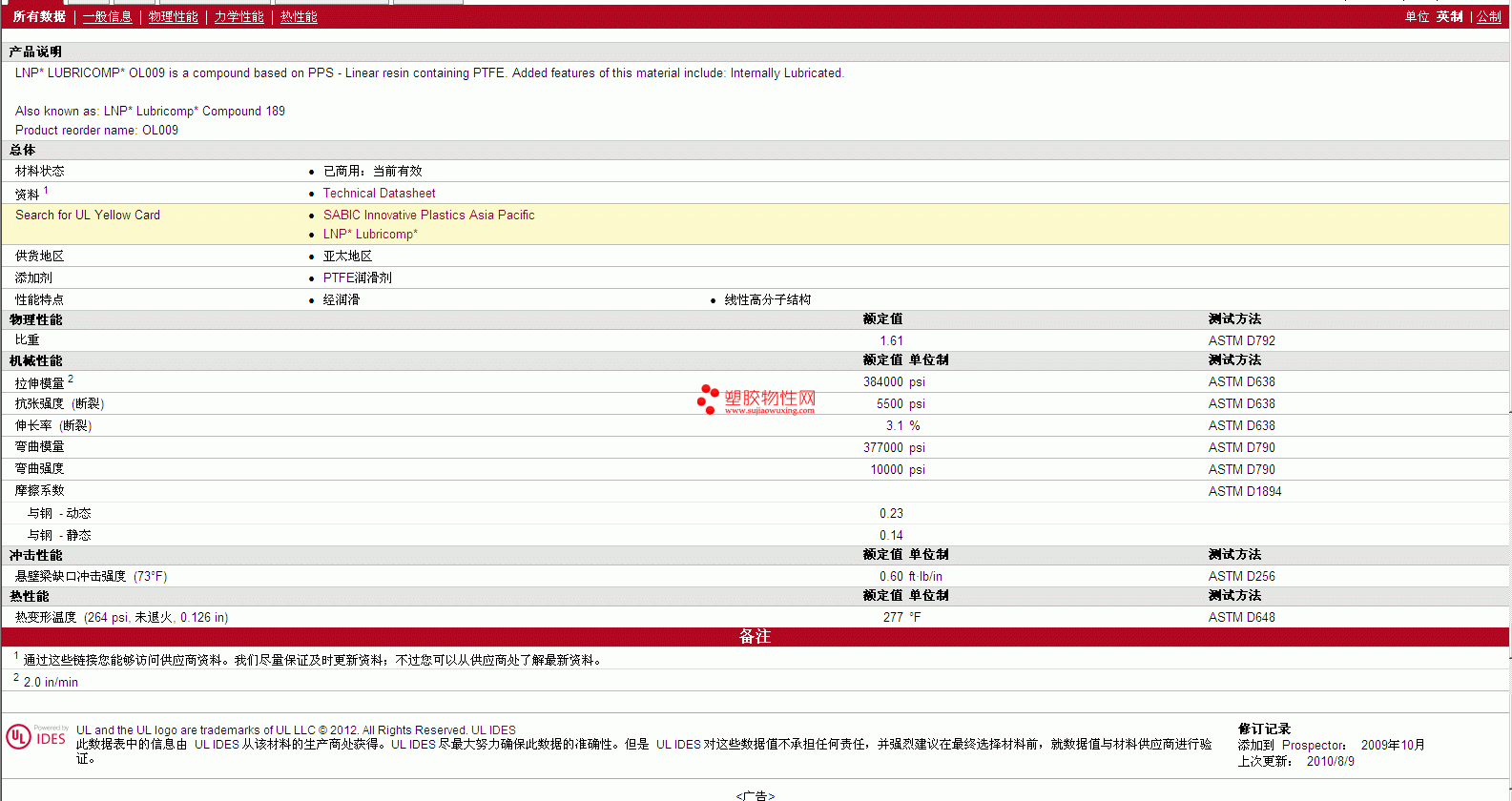Image resolution: width=1512 pixels, height=801 pixels.
Task: Select the elongation value 3.1
Action: coord(895,426)
